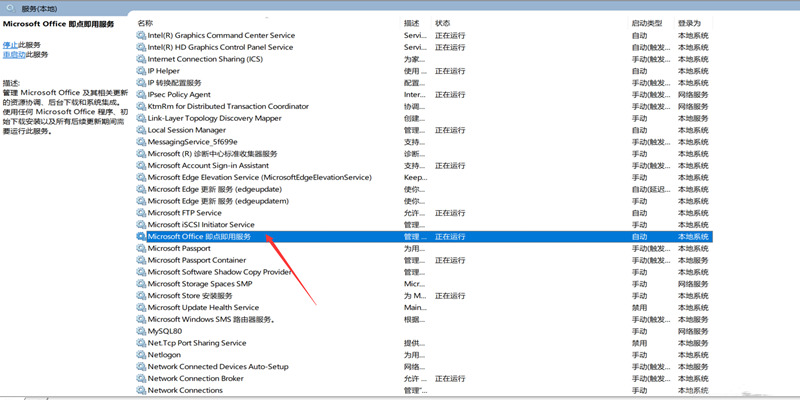This screenshot has width=800, height=400.
Task: Select the Network Connections service entry
Action: point(185,390)
